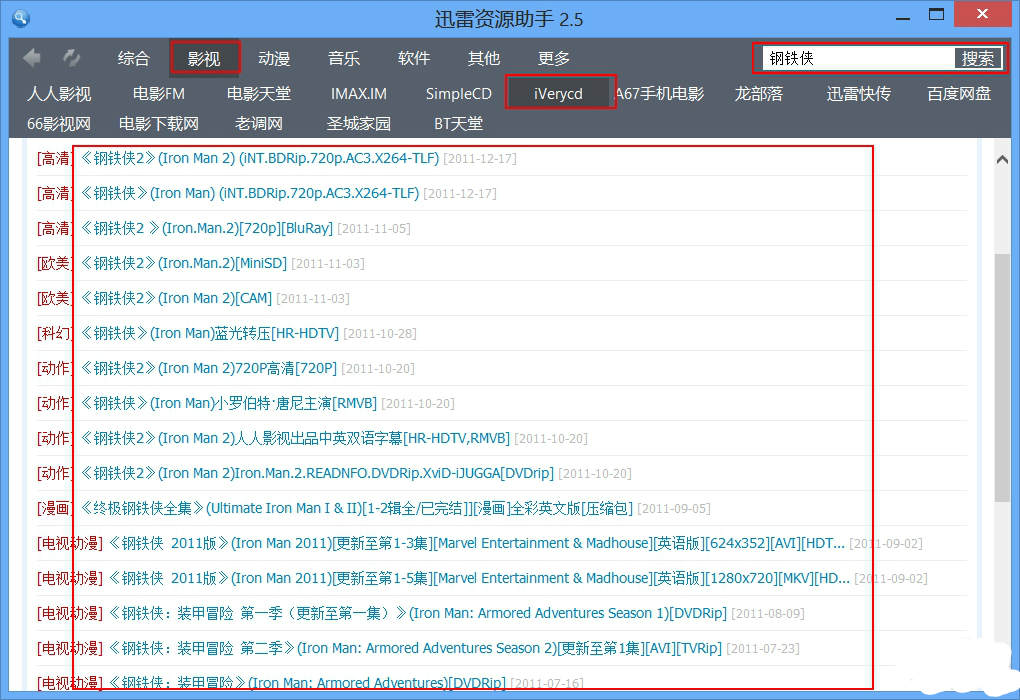Select the 电影天堂 source
This screenshot has height=700, width=1020.
pos(258,94)
